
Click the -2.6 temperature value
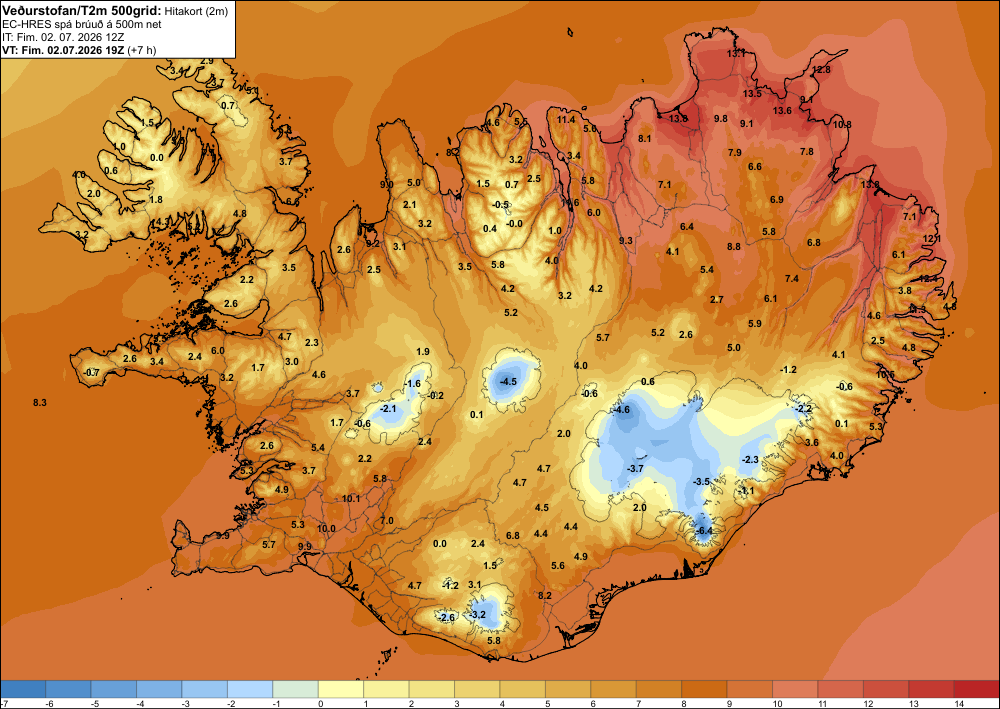[447, 617]
